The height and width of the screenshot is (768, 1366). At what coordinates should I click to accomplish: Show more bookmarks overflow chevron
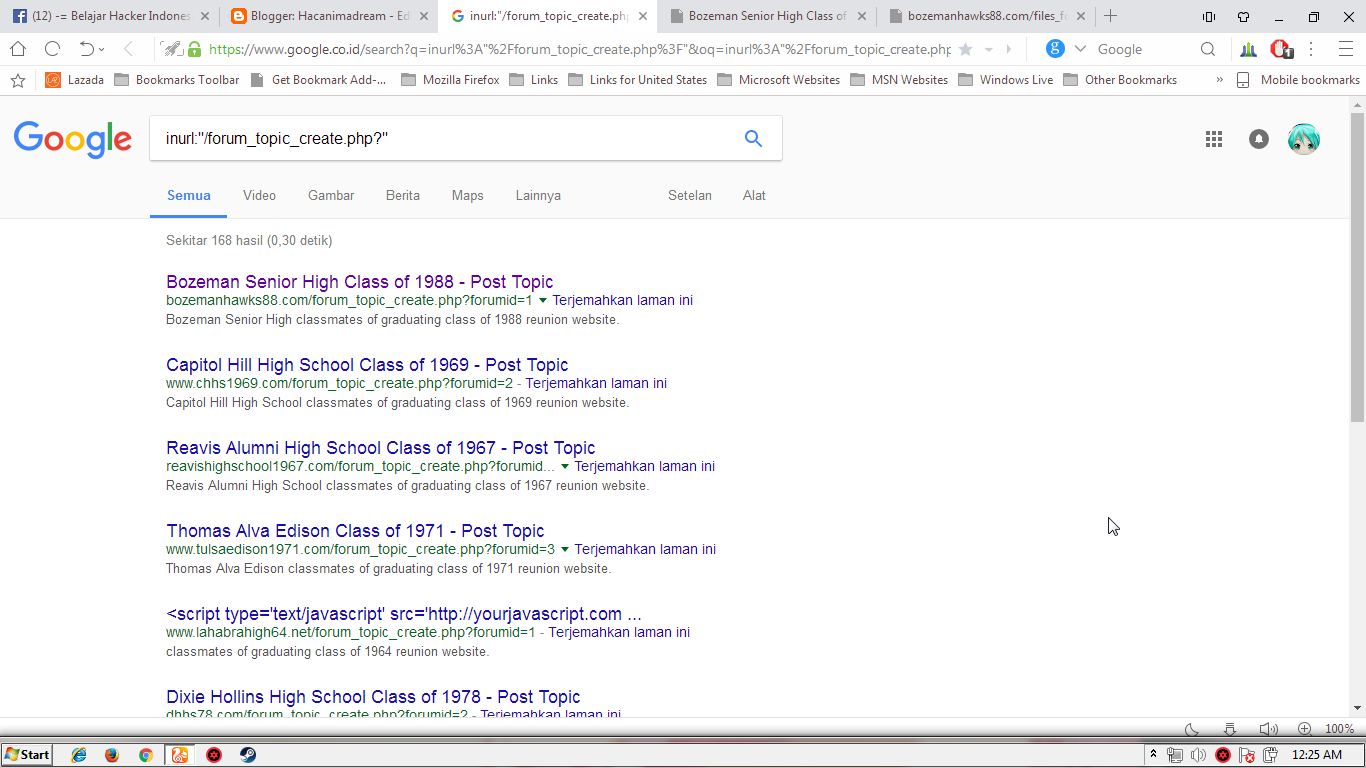coord(1219,80)
